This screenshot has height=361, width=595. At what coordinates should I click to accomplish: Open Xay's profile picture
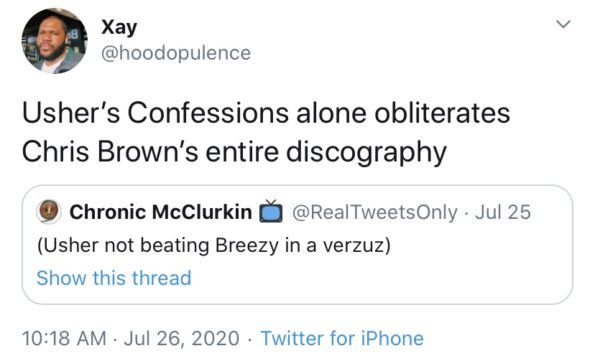coord(54,41)
